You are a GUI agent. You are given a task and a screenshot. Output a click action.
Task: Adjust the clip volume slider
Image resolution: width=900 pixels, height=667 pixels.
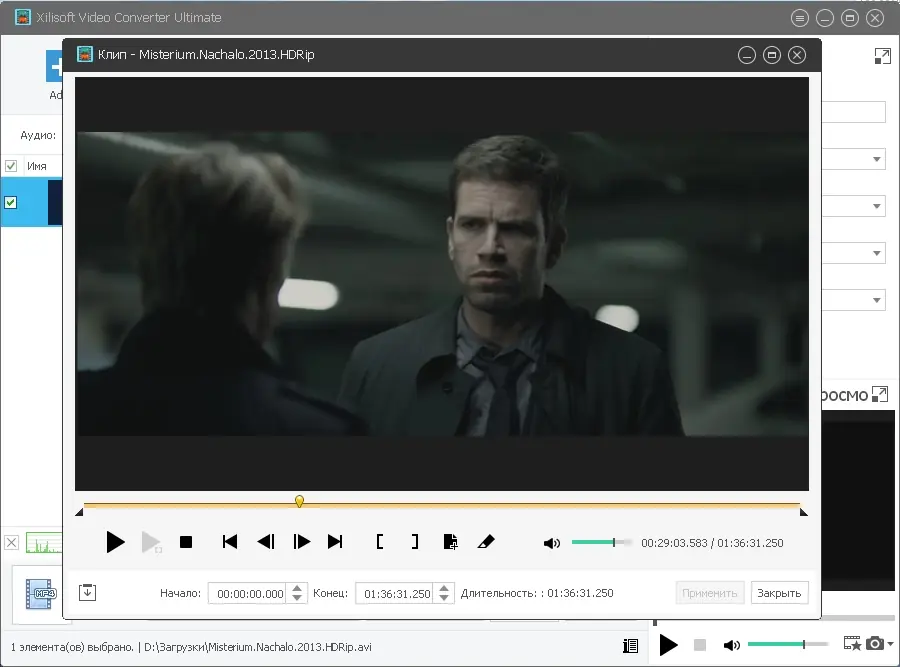point(602,542)
